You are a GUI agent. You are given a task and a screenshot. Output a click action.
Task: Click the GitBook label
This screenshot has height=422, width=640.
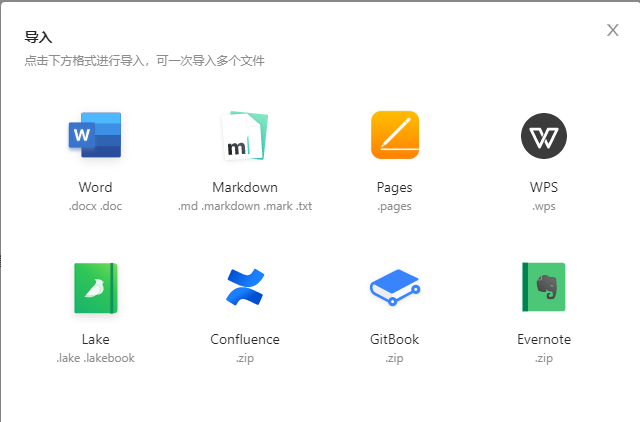pyautogui.click(x=394, y=339)
